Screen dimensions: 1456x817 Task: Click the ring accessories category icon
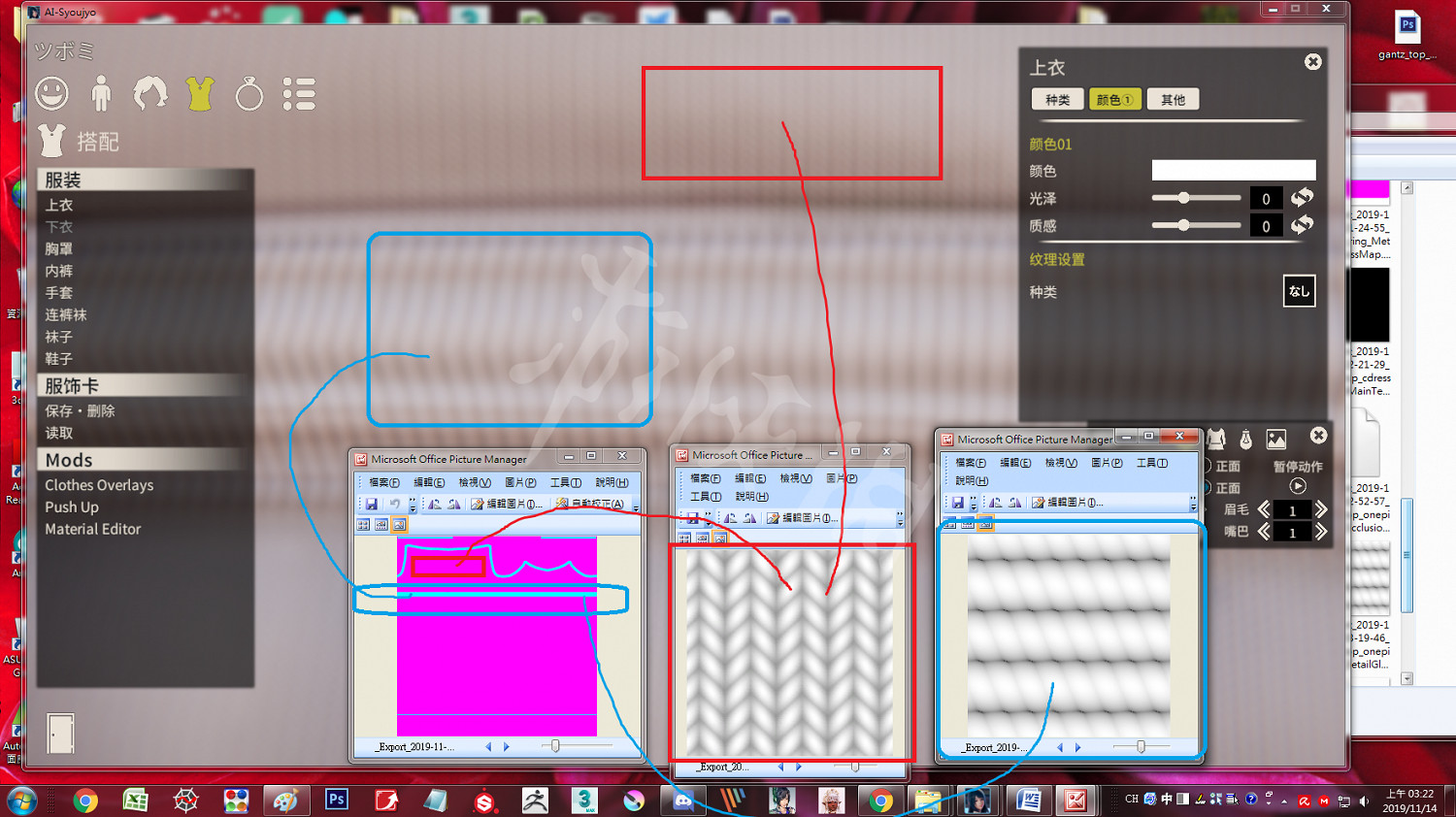[x=249, y=94]
